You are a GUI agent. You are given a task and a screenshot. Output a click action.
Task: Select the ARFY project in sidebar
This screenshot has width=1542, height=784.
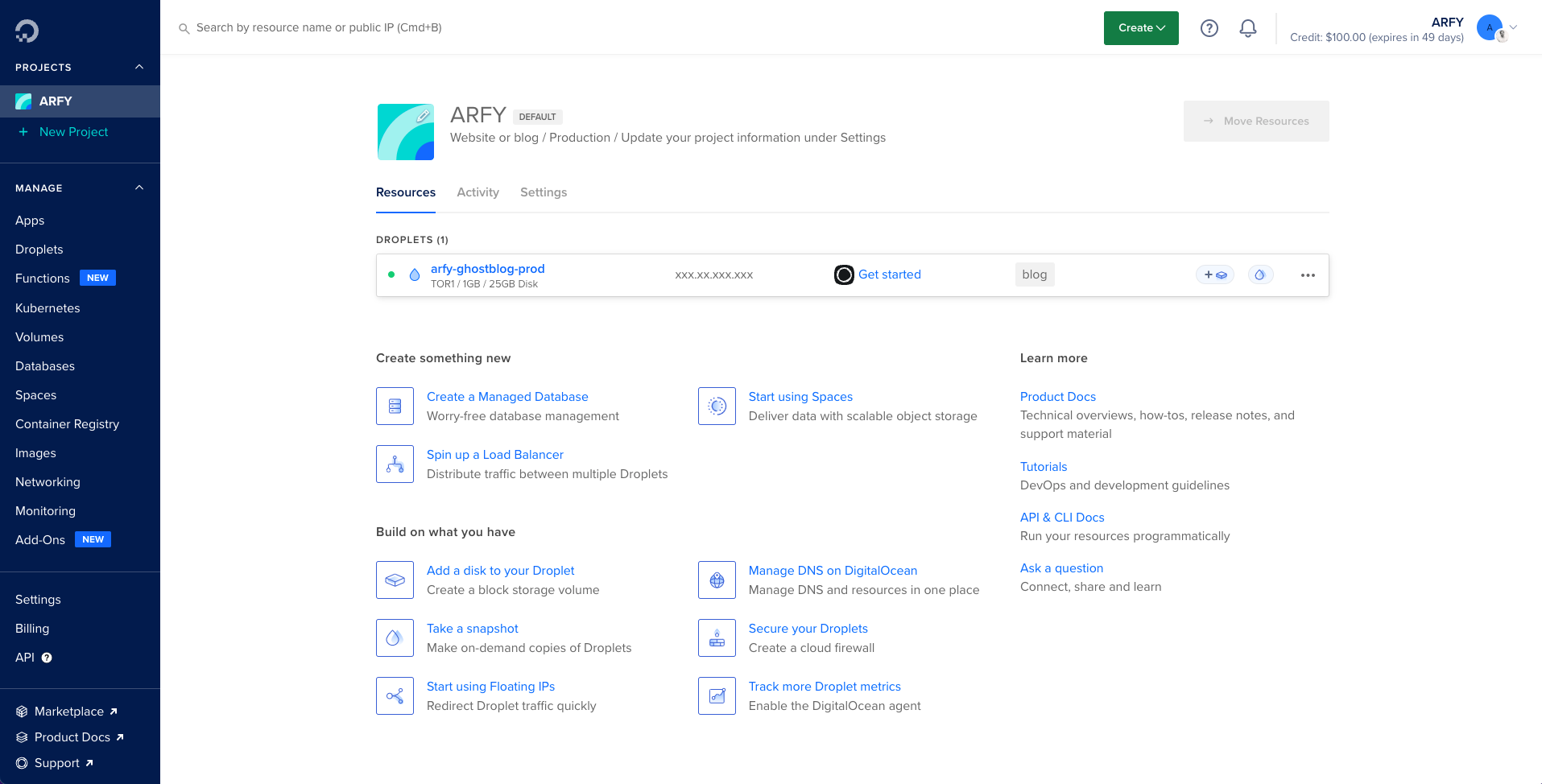pyautogui.click(x=80, y=101)
